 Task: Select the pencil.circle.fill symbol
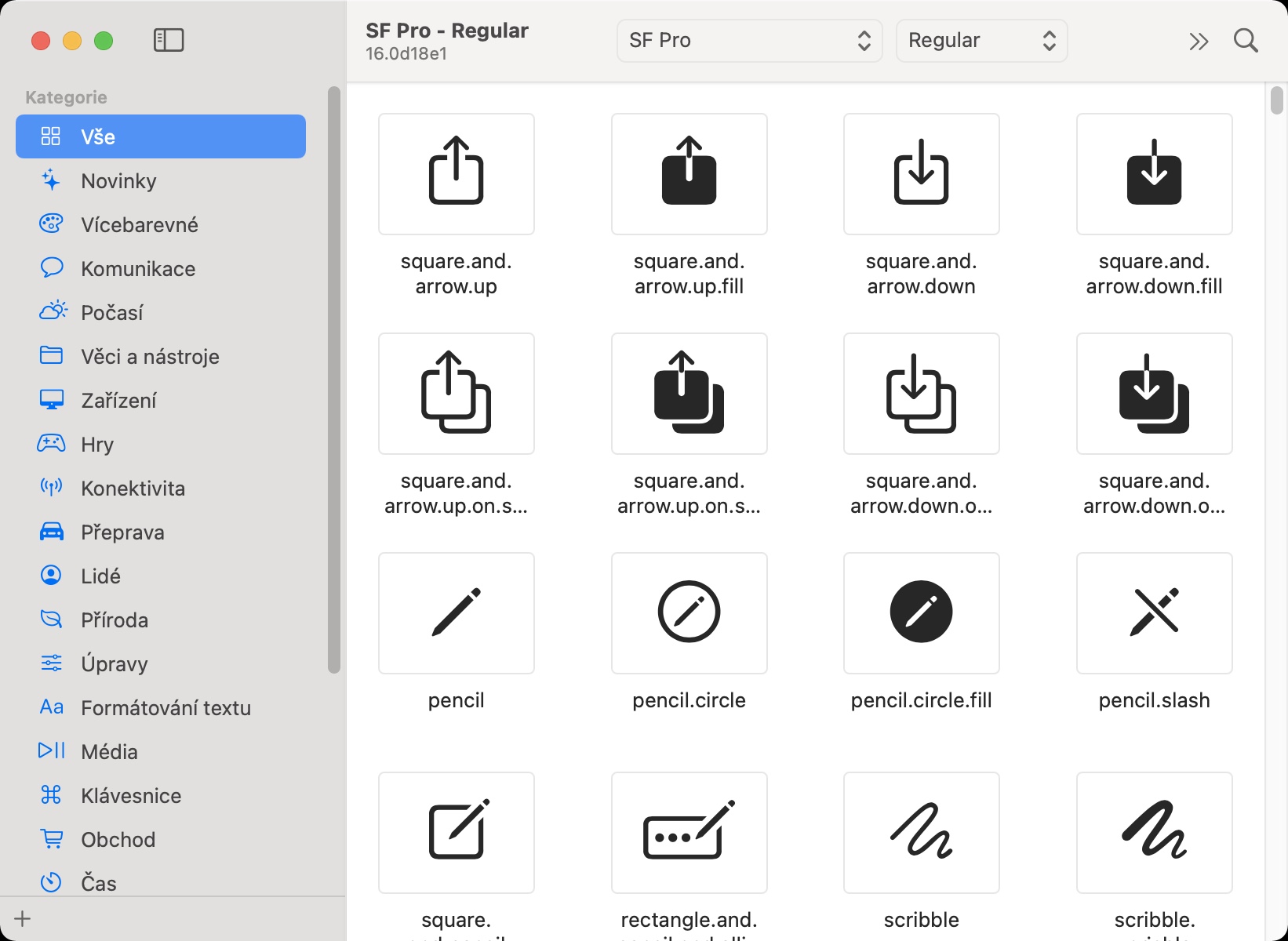pos(921,612)
